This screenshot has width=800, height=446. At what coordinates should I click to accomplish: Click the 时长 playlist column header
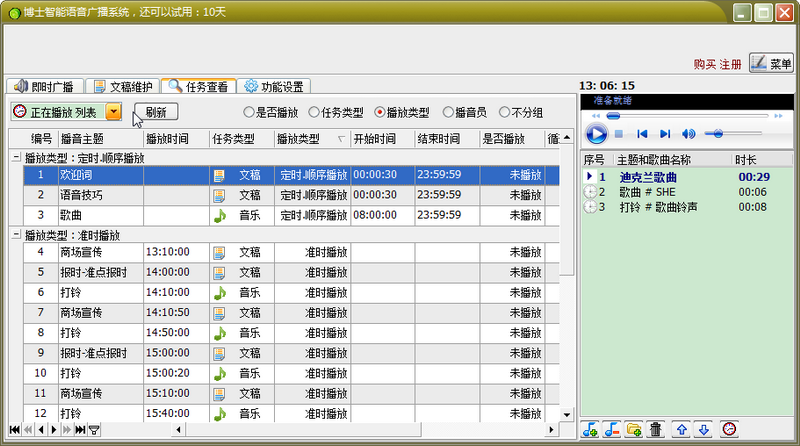click(x=762, y=160)
